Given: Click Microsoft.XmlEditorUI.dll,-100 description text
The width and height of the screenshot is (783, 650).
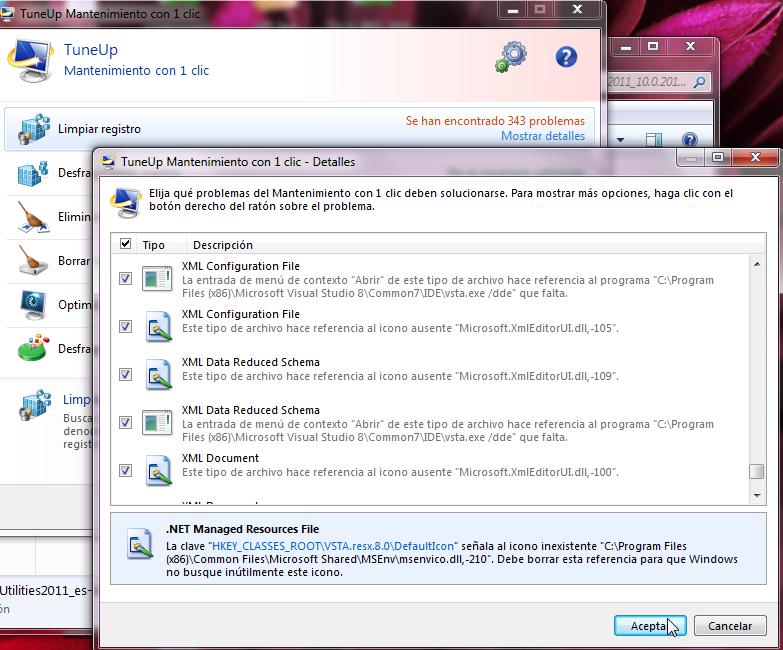Looking at the screenshot, I should (400, 472).
